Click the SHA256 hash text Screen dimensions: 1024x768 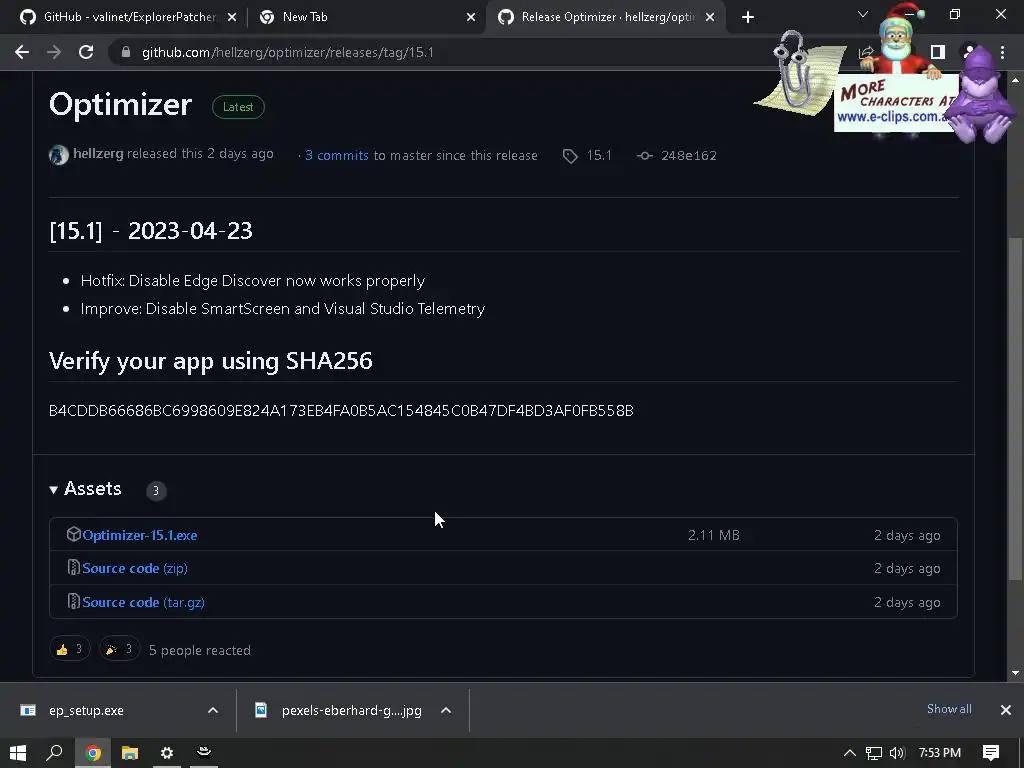(341, 410)
